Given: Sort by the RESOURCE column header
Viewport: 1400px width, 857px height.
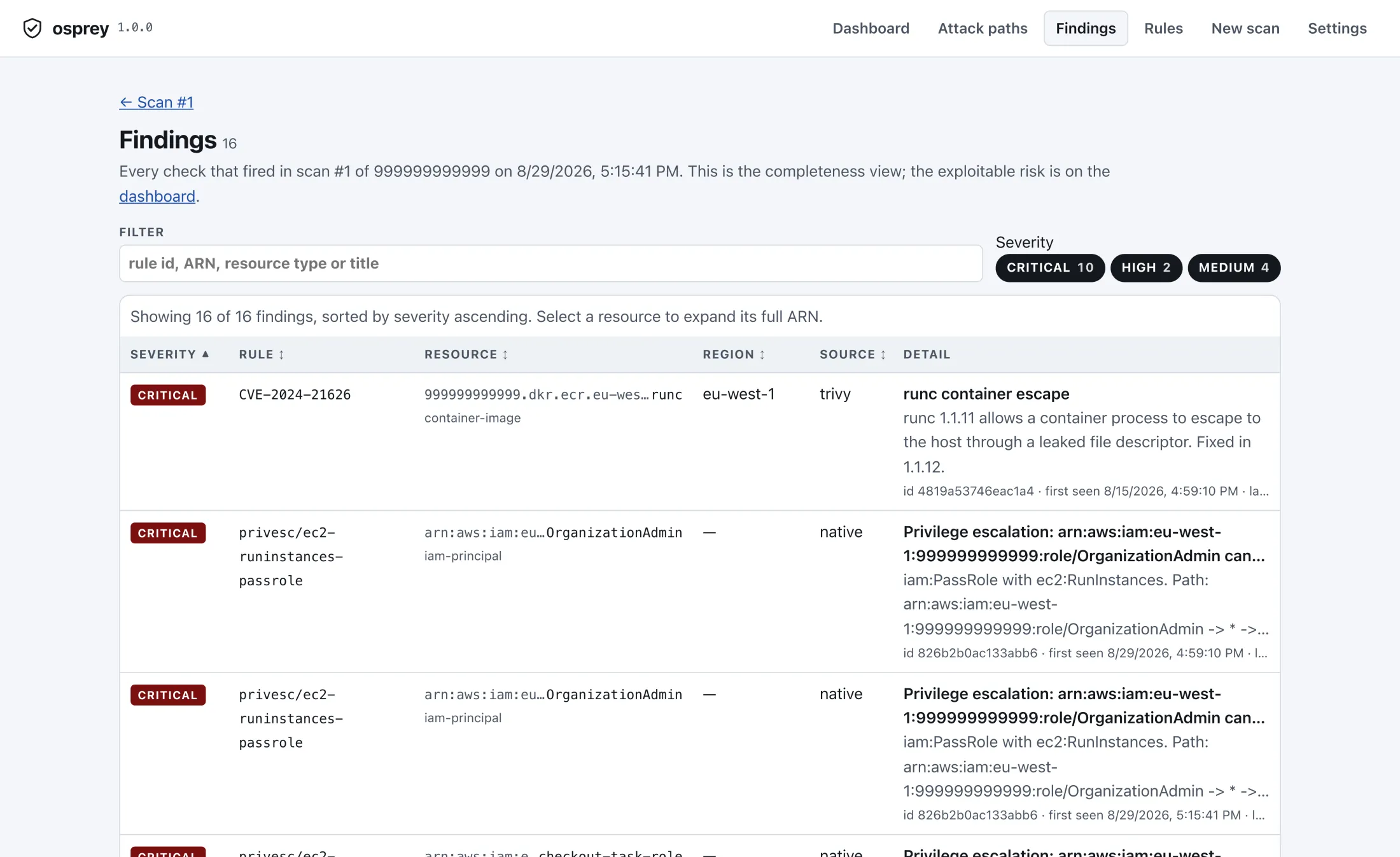Looking at the screenshot, I should [x=466, y=354].
